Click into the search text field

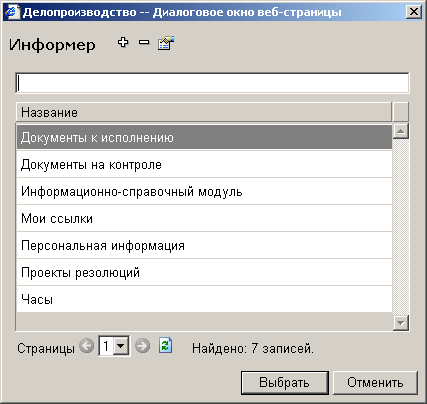click(212, 83)
